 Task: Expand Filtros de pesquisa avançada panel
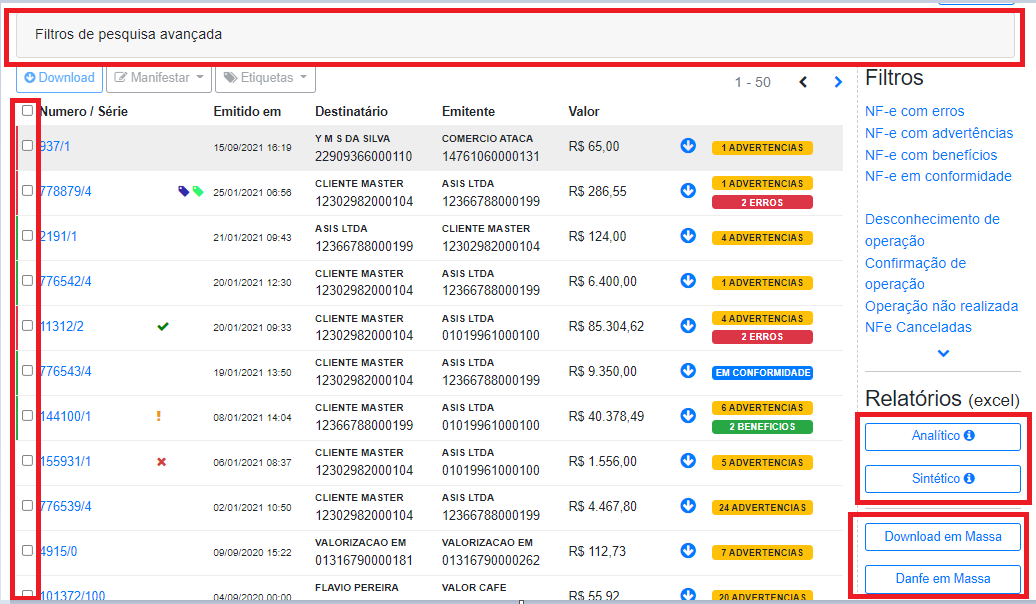coord(515,35)
